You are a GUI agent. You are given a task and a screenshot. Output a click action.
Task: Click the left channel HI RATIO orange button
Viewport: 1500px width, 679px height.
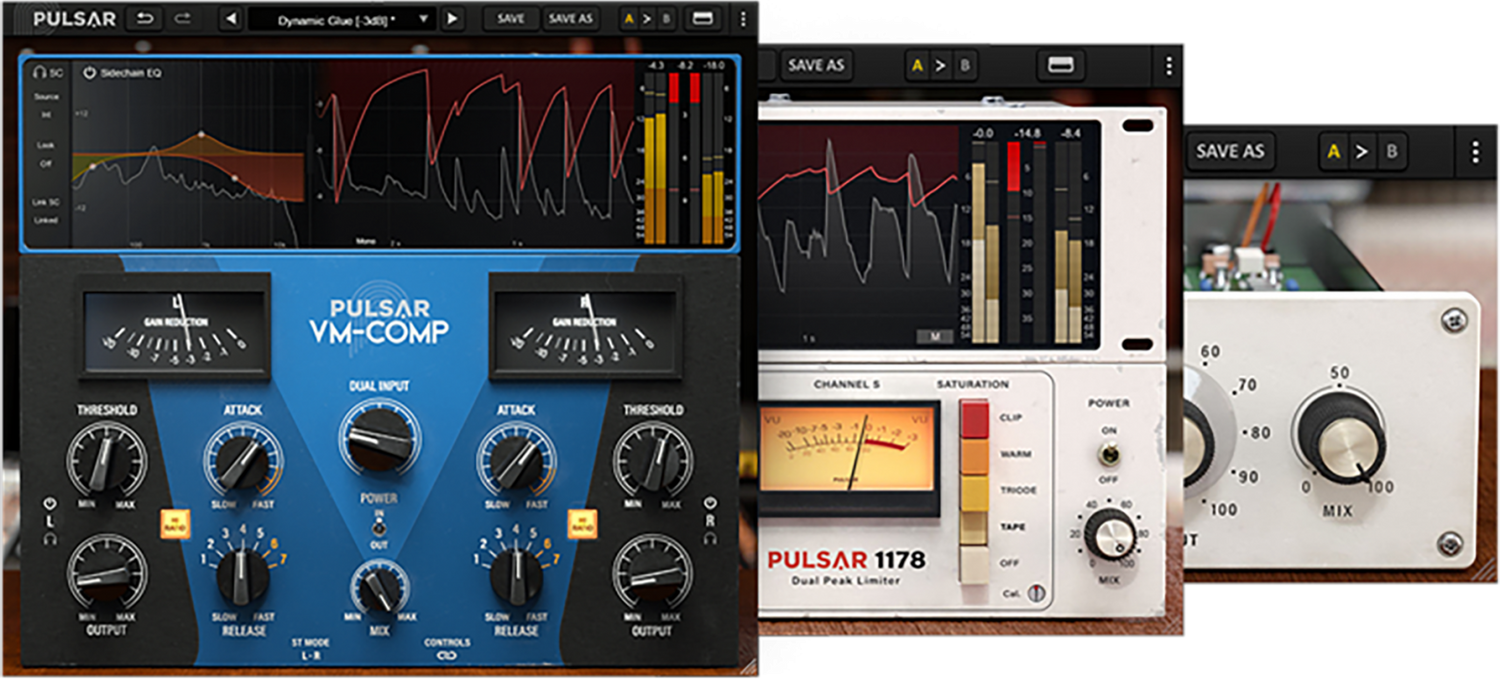click(175, 523)
